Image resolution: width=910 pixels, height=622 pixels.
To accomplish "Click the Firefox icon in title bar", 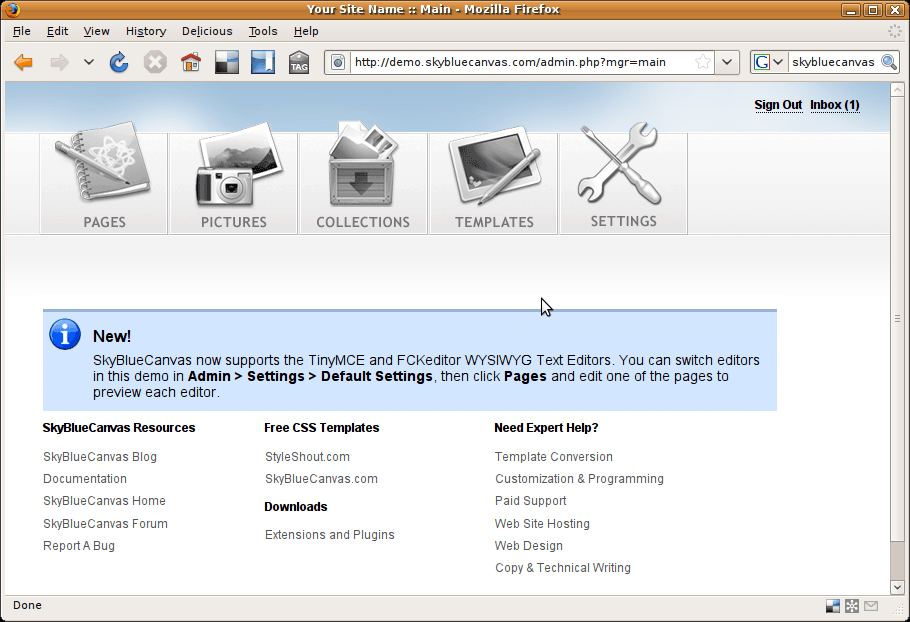I will [11, 9].
